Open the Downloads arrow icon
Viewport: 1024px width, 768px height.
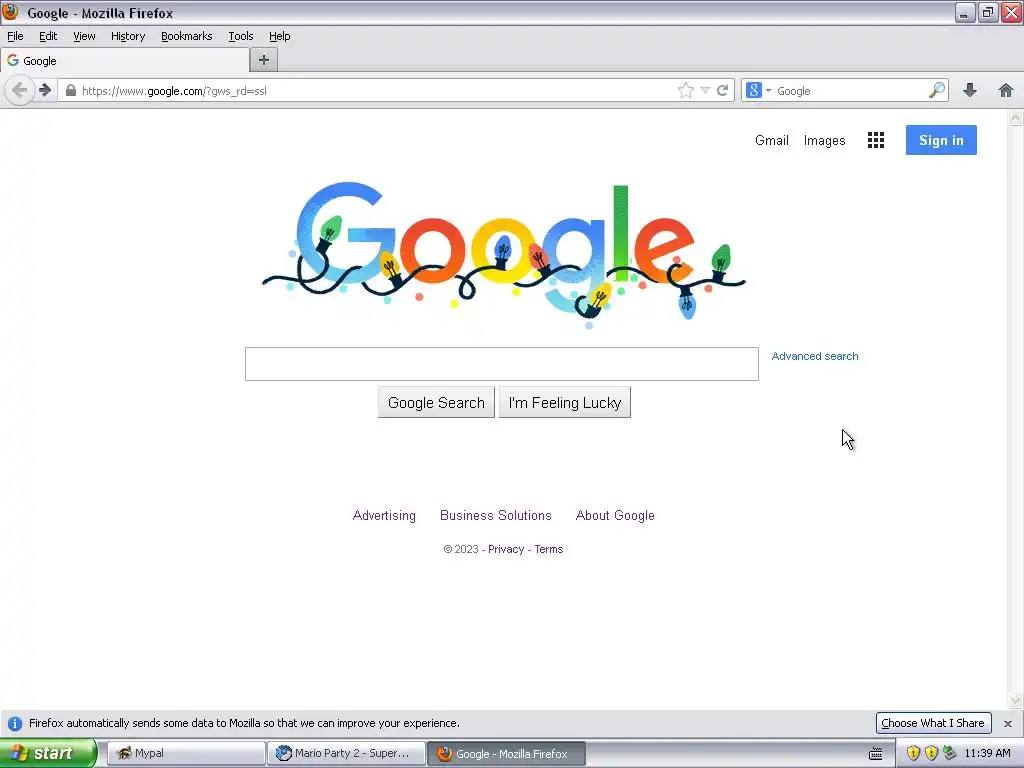click(970, 90)
